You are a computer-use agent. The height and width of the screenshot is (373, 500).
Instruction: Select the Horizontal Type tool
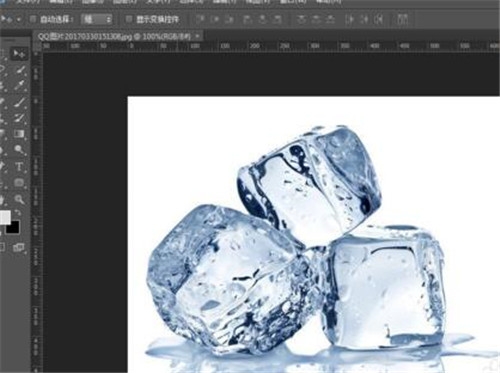(x=19, y=166)
